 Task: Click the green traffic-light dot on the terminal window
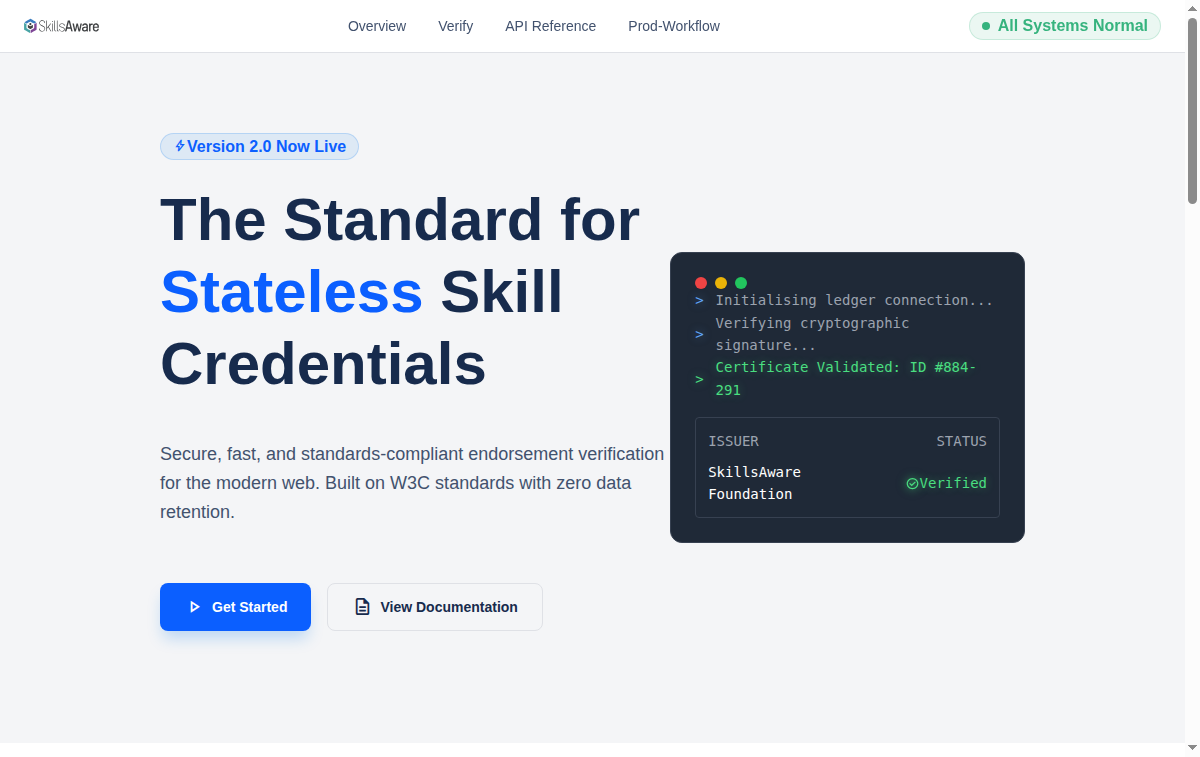[741, 283]
